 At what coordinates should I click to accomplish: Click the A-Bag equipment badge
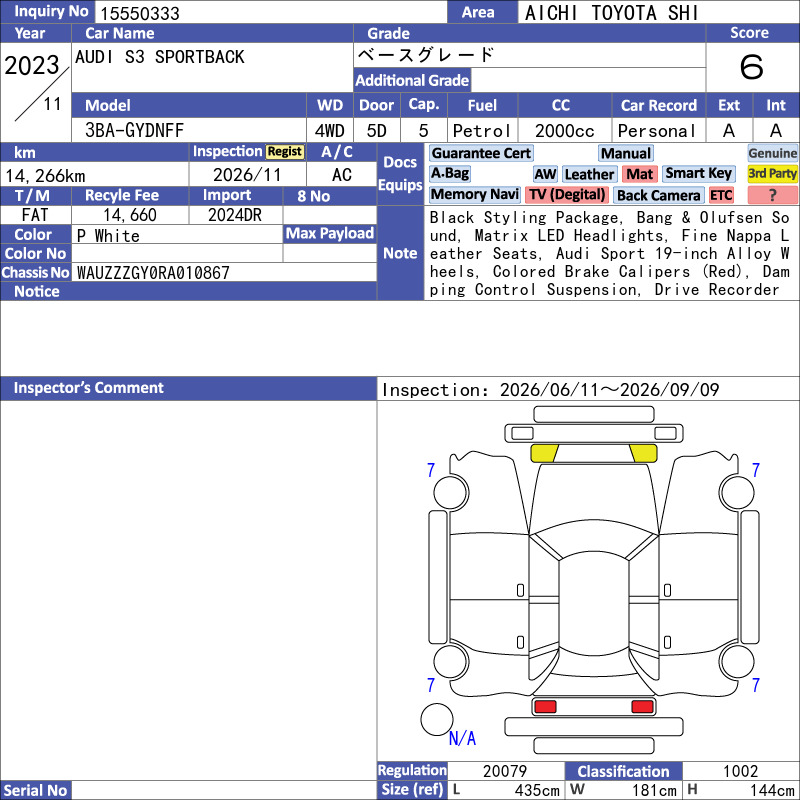pyautogui.click(x=449, y=174)
